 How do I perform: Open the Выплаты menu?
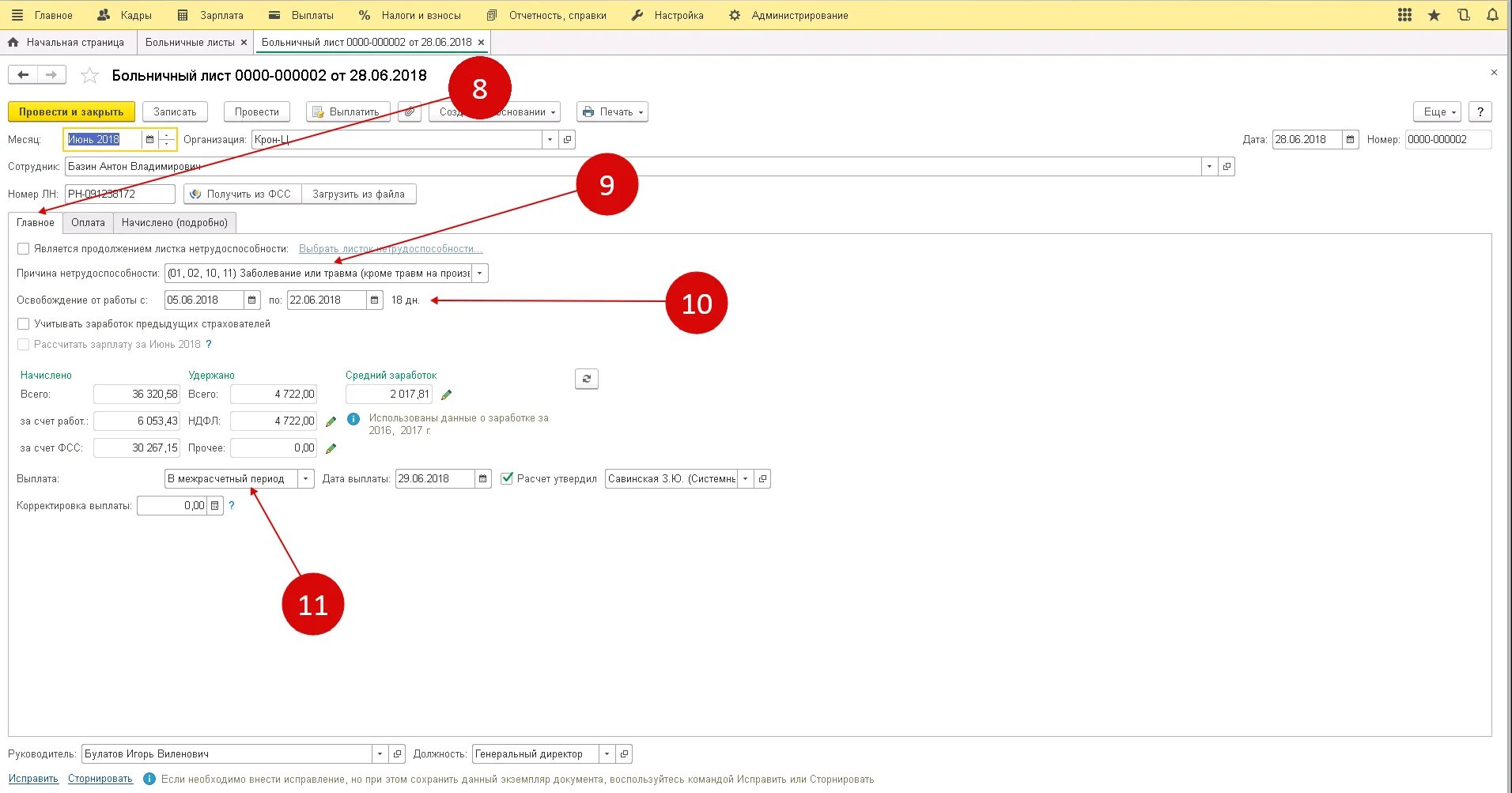coord(301,15)
